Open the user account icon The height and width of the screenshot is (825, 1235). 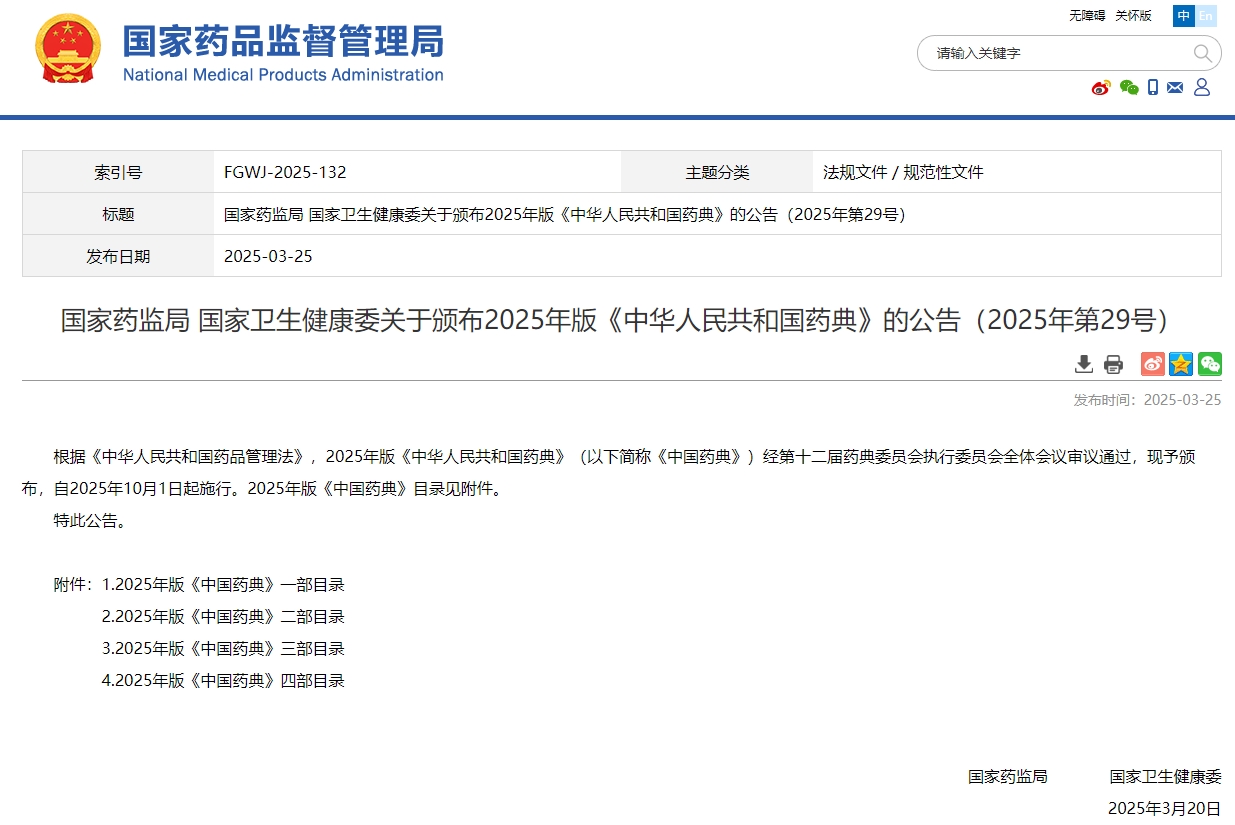tap(1202, 88)
